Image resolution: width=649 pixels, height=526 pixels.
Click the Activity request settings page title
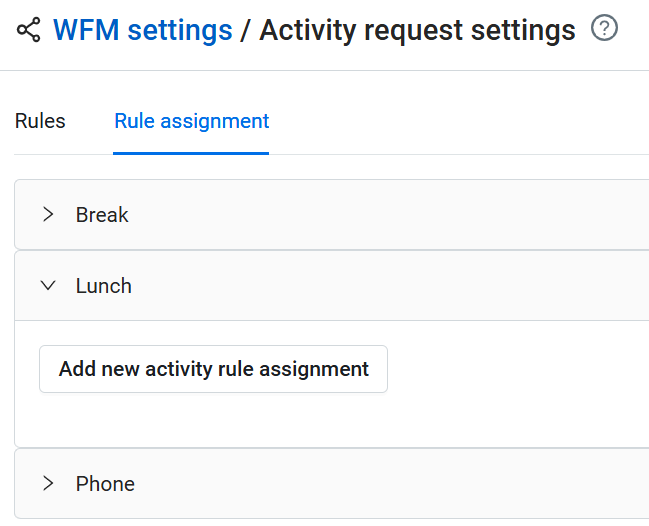tap(417, 30)
